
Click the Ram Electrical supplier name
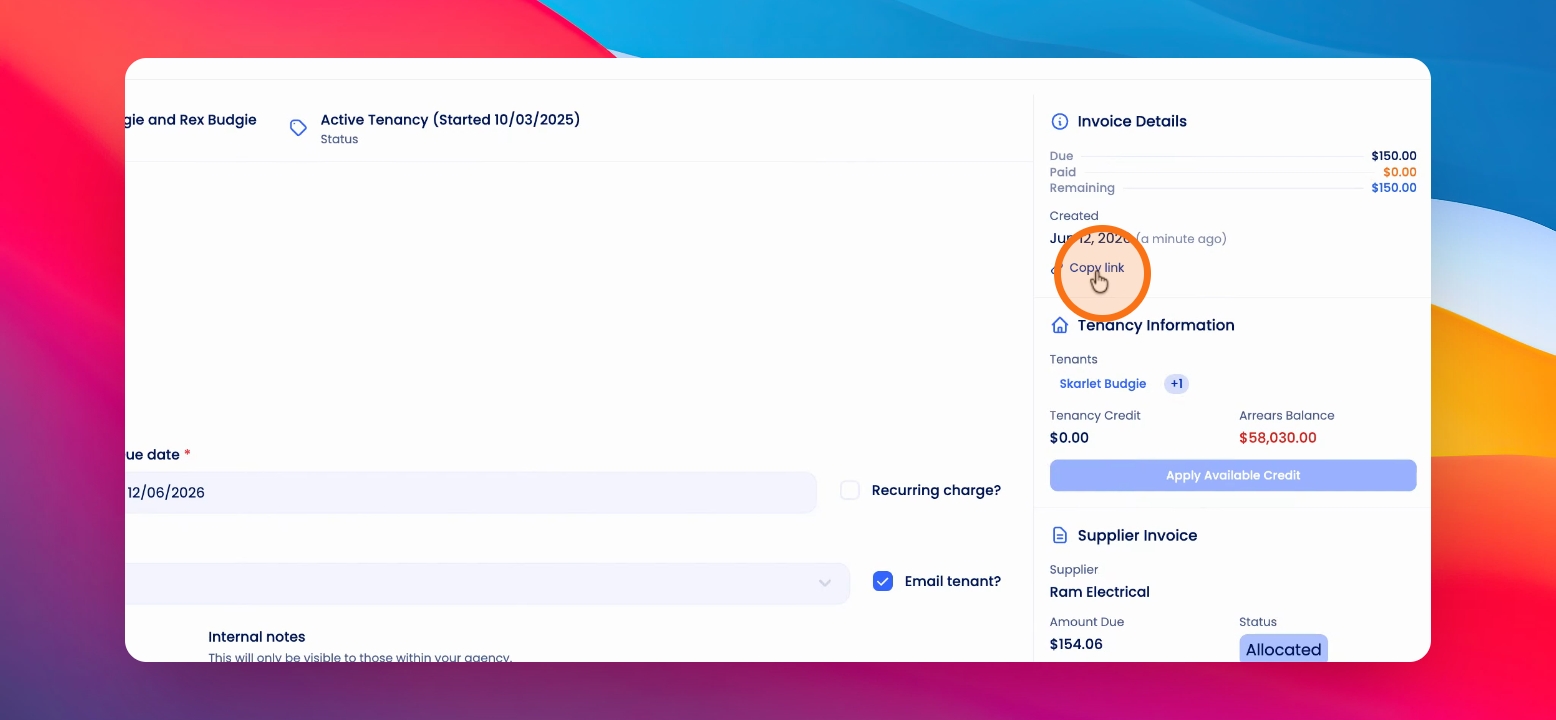pos(1100,592)
